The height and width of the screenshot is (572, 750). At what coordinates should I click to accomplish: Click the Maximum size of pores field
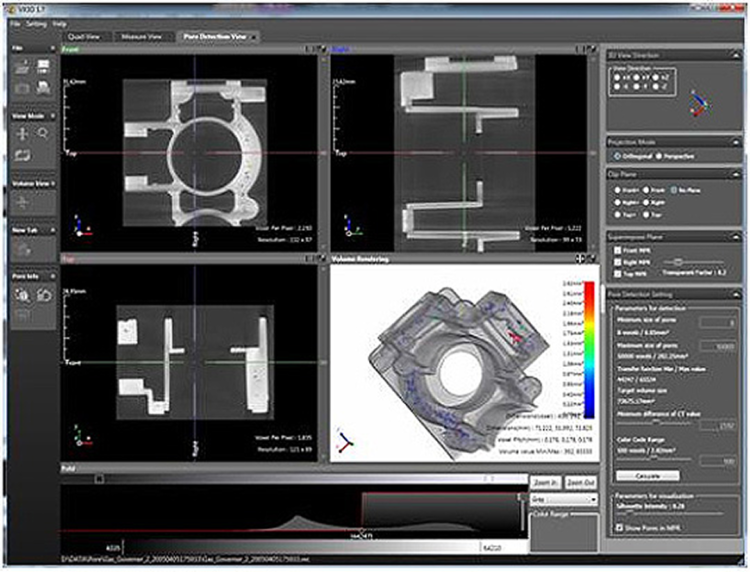tap(718, 344)
